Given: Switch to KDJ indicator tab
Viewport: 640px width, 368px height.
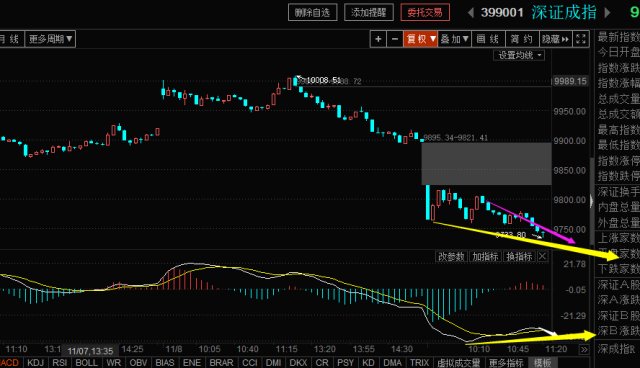Looking at the screenshot, I should coord(36,363).
